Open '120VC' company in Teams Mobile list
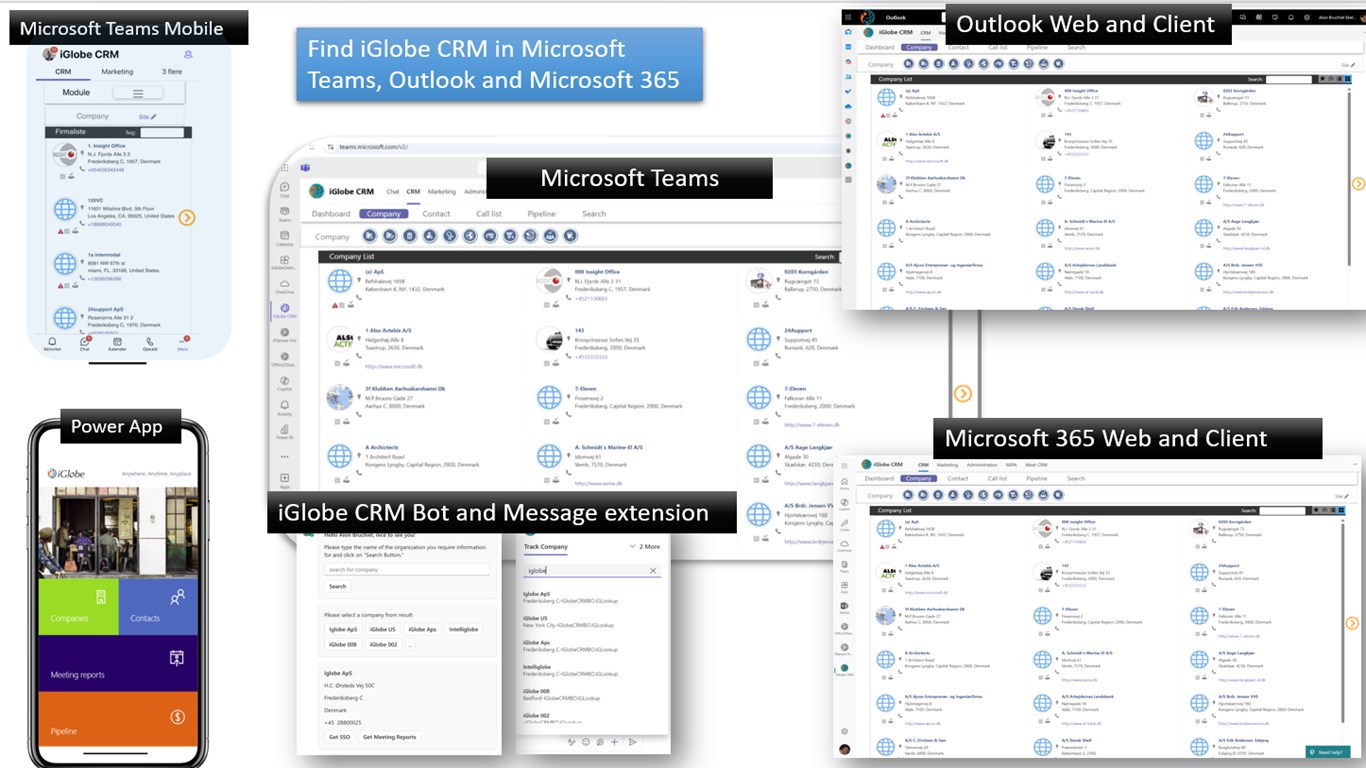 [x=97, y=201]
